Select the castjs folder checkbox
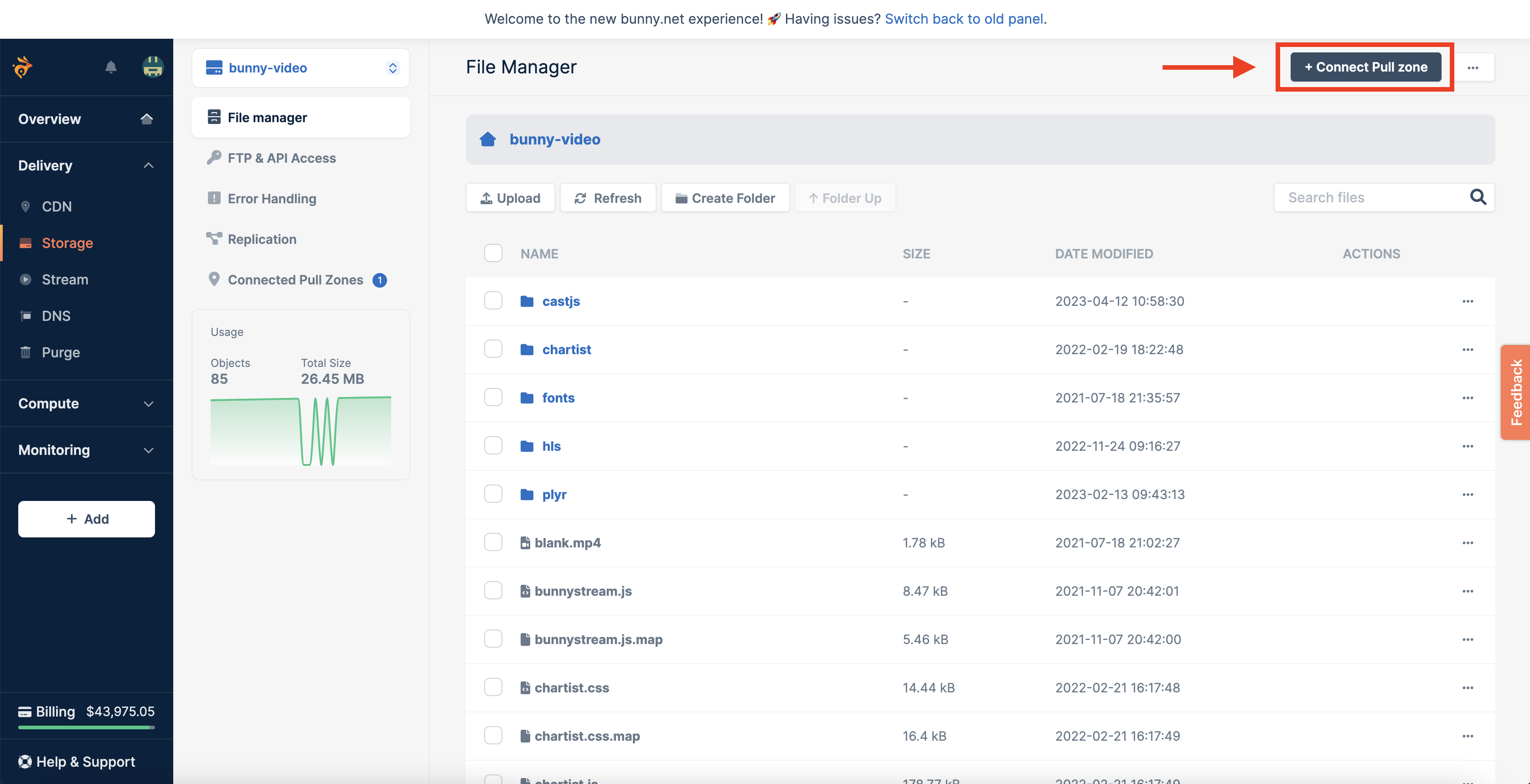Screen dimensions: 1530x784 tap(493, 301)
